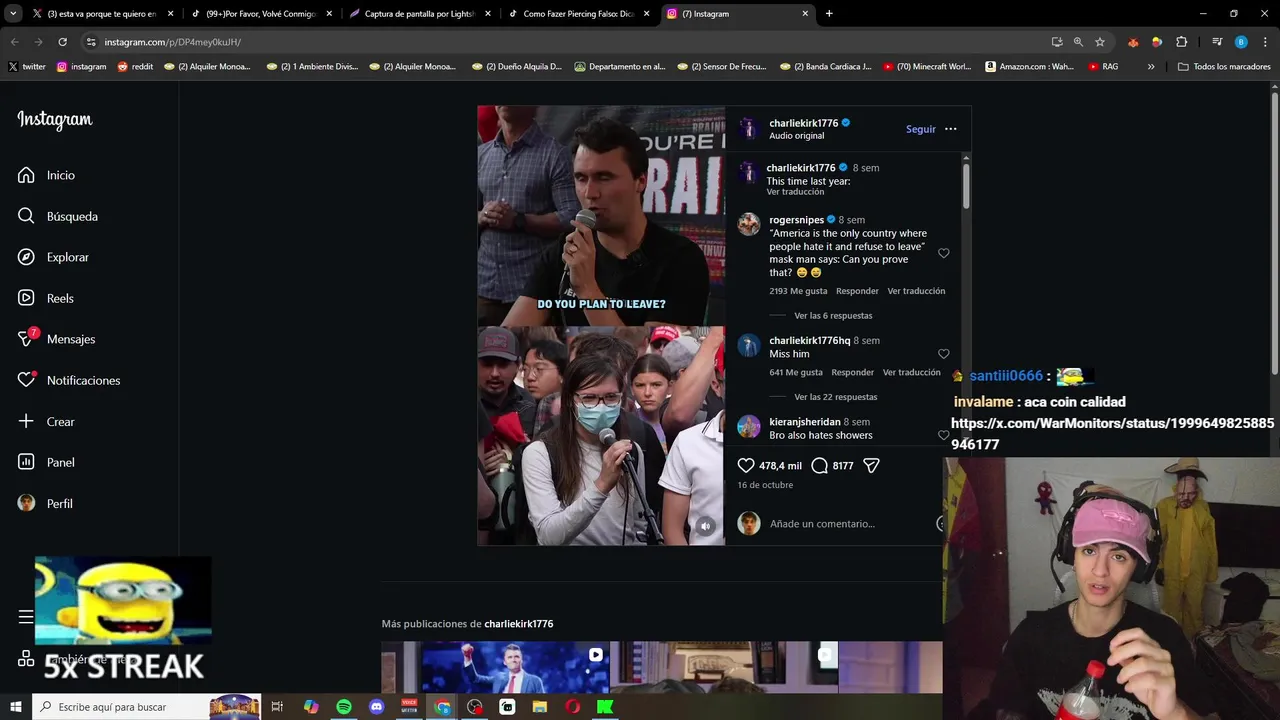Like rogersnipes comment
1280x720 pixels.
click(943, 253)
